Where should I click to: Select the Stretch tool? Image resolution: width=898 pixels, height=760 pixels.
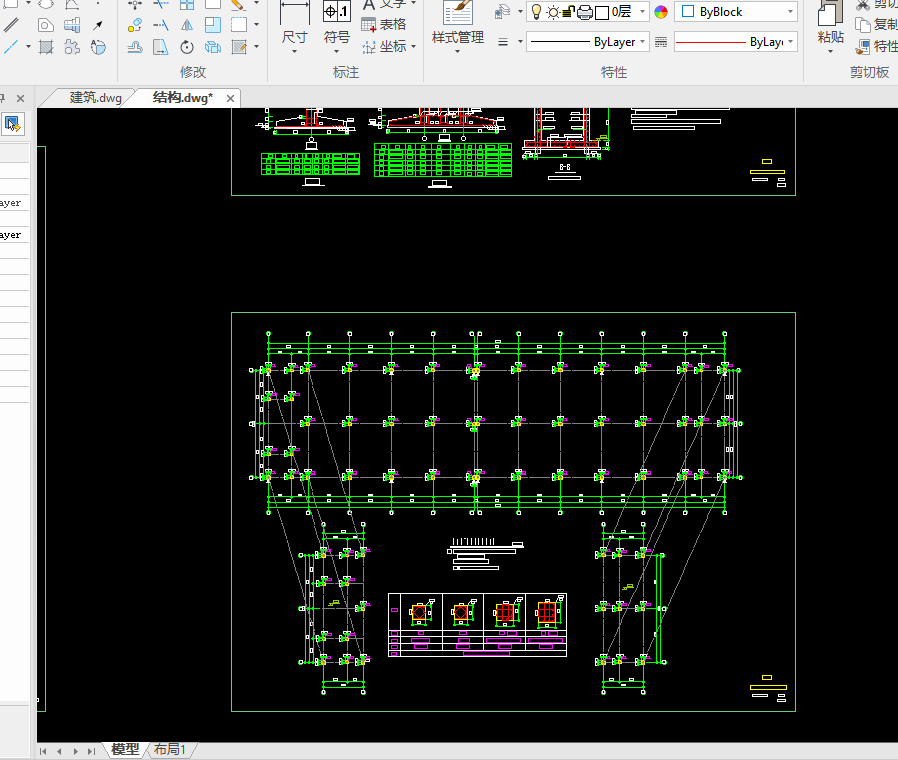pyautogui.click(x=161, y=47)
